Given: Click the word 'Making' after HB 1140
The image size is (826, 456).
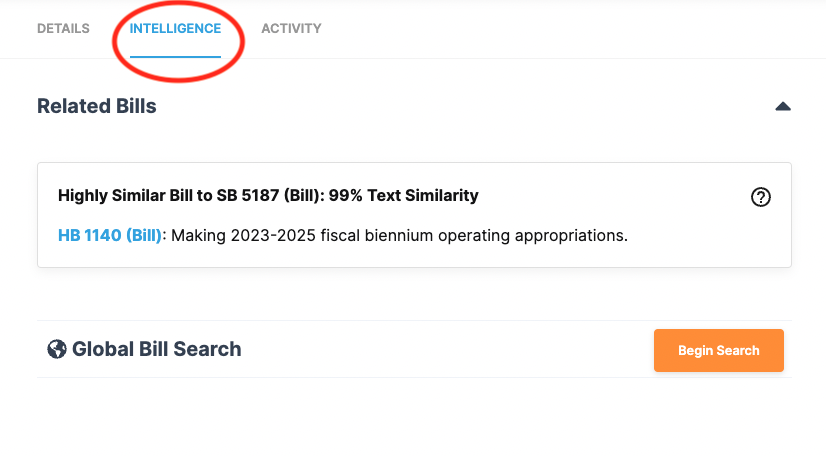Looking at the screenshot, I should coord(201,236).
